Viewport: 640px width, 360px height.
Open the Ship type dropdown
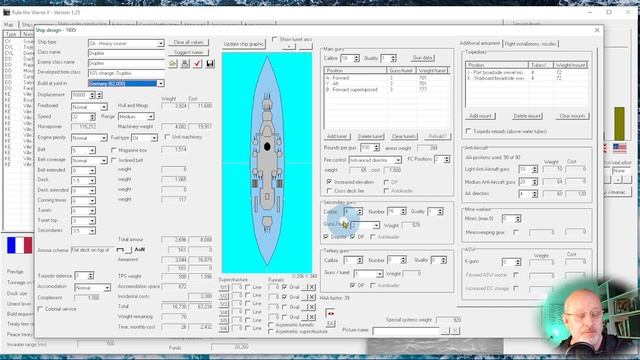click(160, 43)
